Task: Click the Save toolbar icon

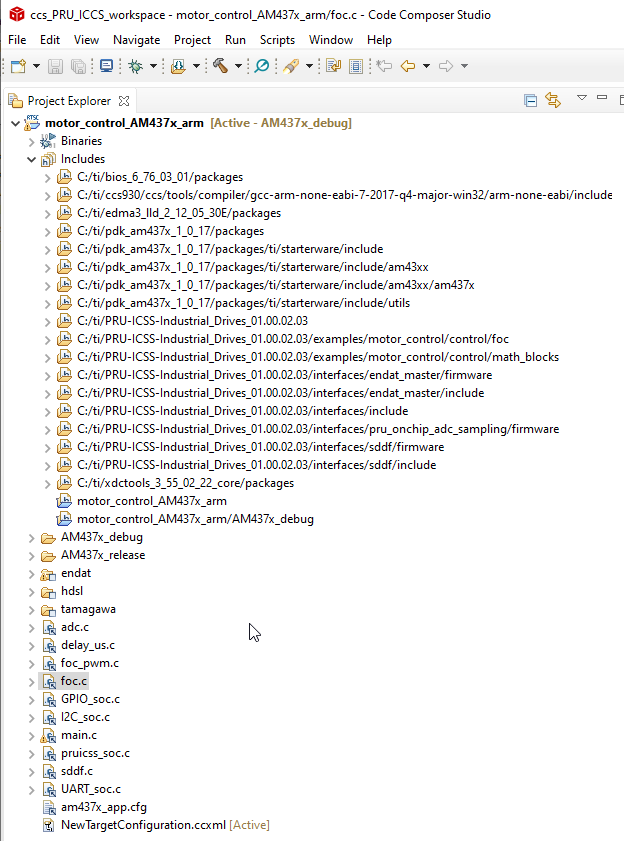Action: pos(55,66)
